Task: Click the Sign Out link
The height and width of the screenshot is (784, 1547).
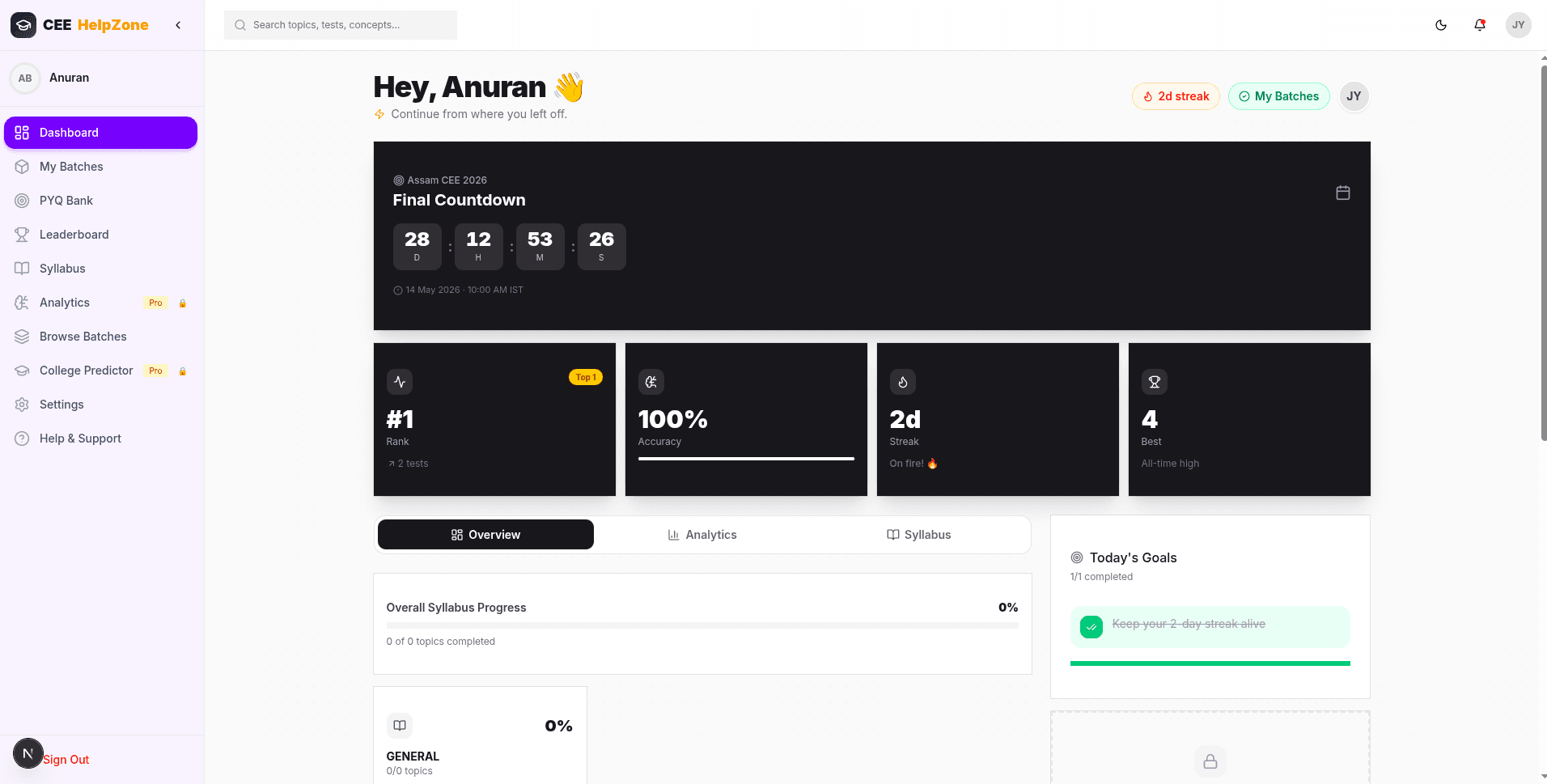Action: coord(66,760)
